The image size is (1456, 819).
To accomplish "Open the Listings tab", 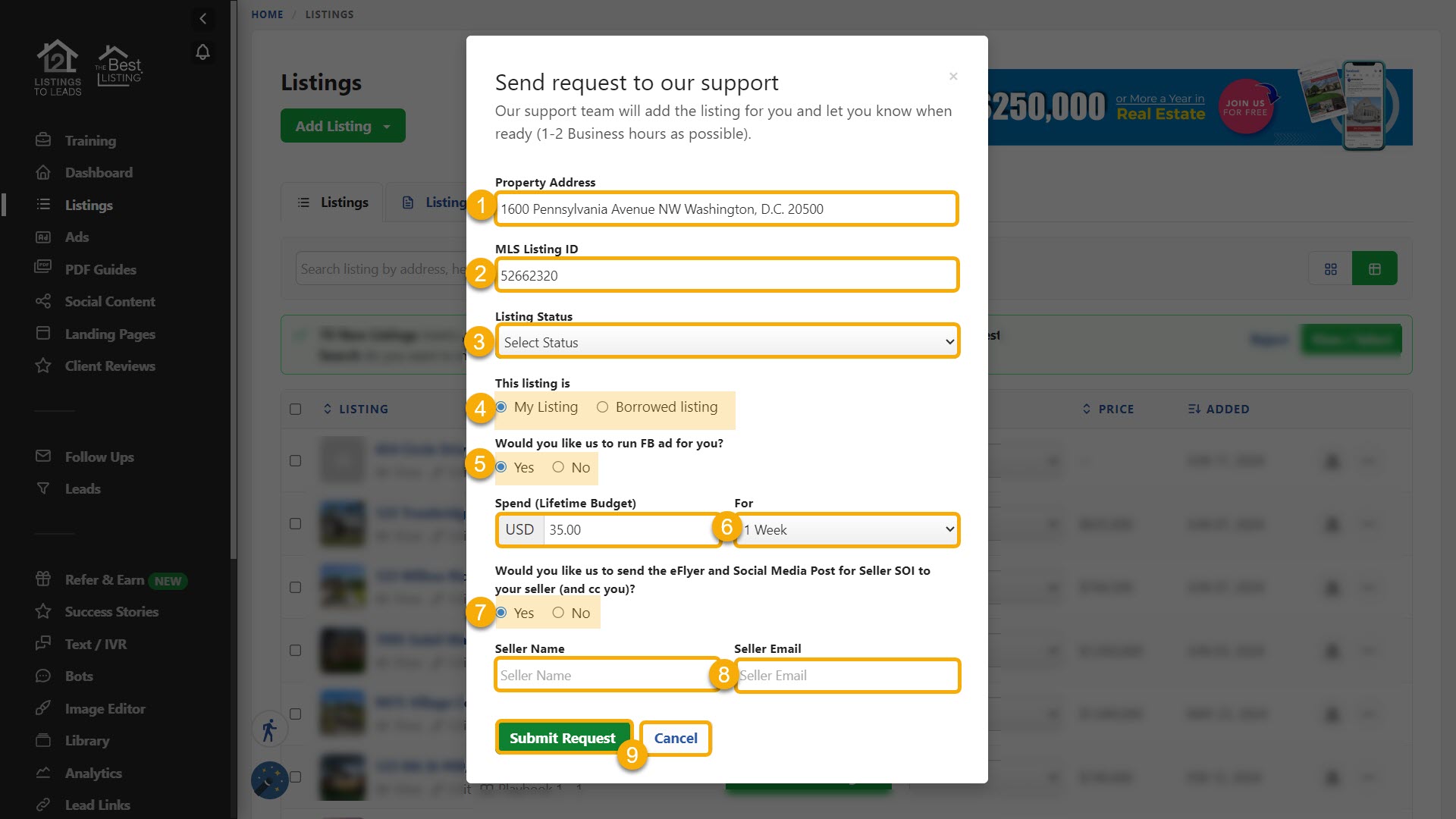I will [x=333, y=202].
